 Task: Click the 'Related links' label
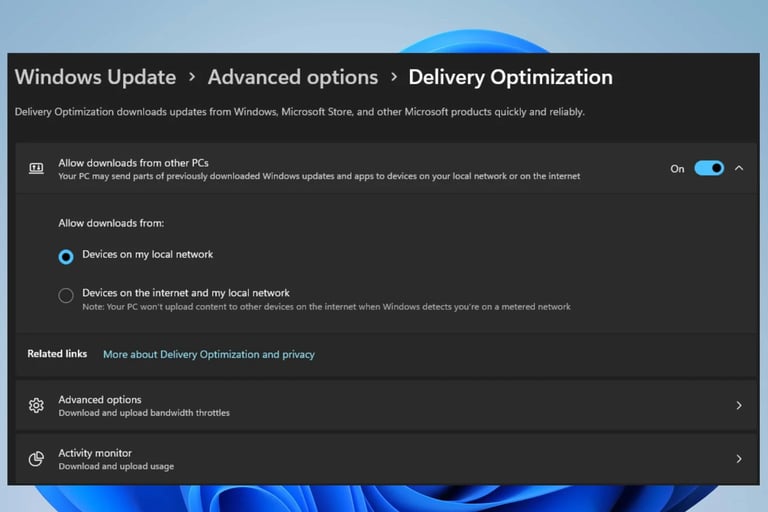(57, 354)
